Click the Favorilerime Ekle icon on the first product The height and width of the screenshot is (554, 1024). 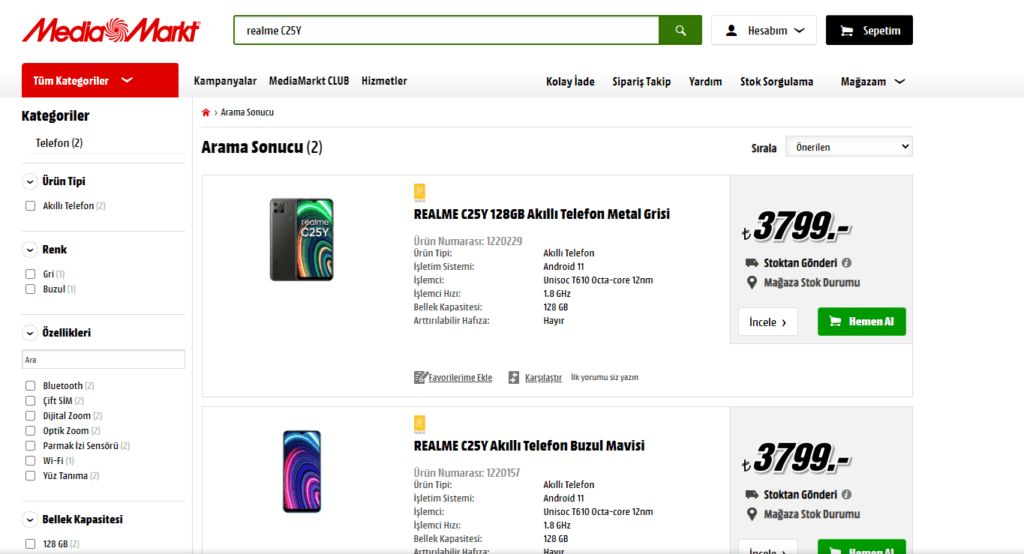pyautogui.click(x=421, y=377)
